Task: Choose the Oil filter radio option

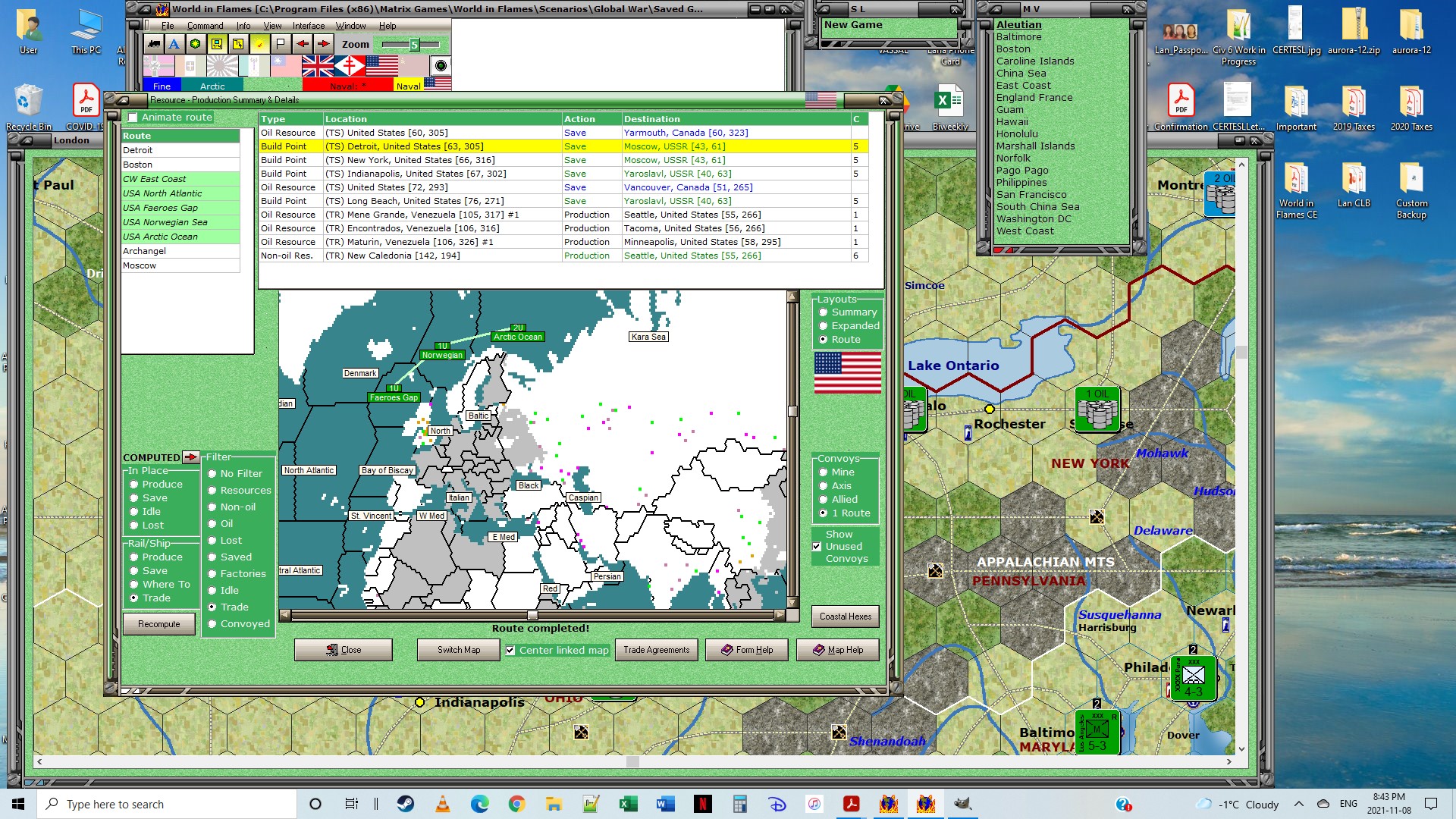Action: pos(213,524)
